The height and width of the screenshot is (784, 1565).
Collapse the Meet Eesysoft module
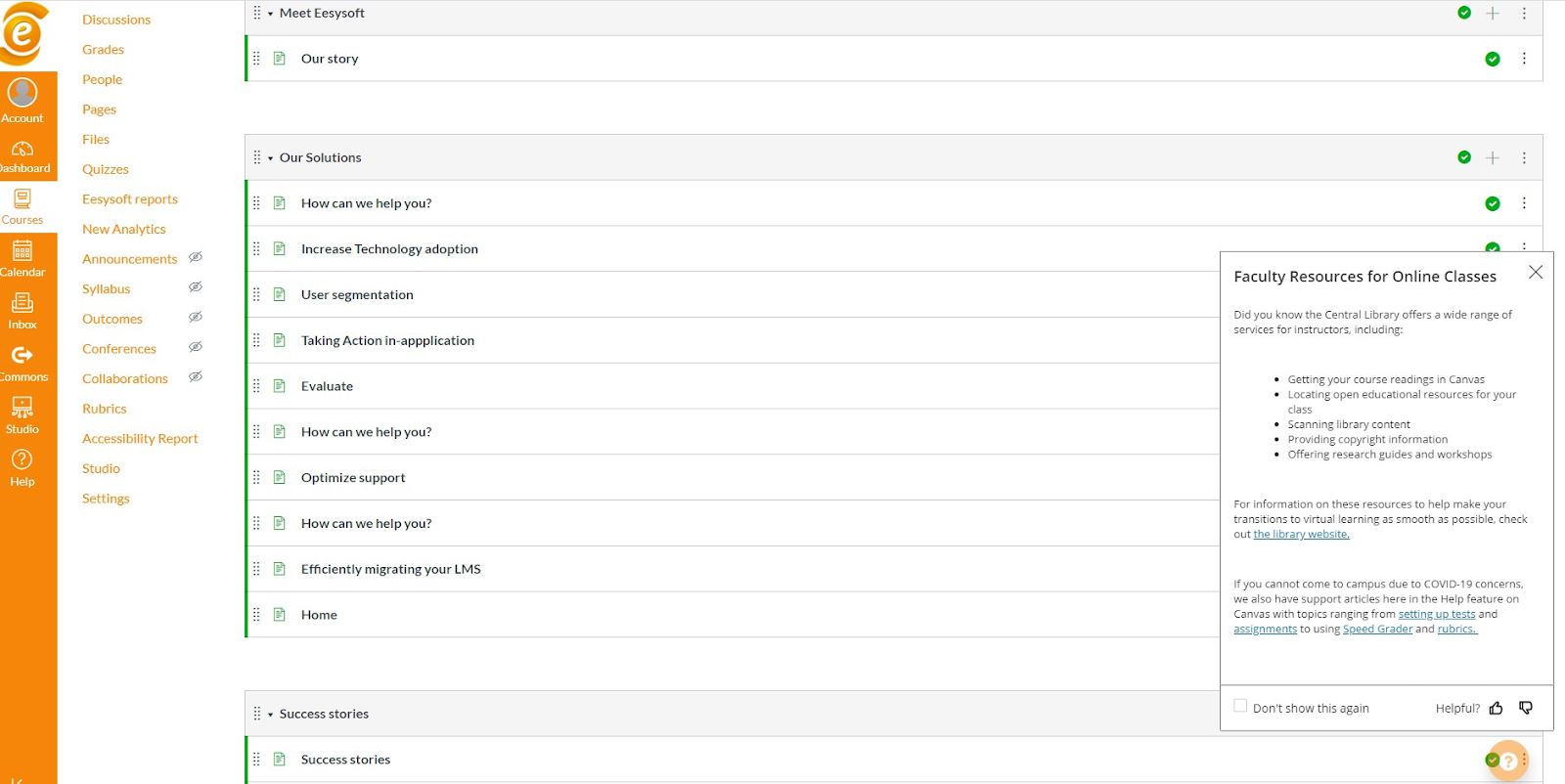click(271, 14)
